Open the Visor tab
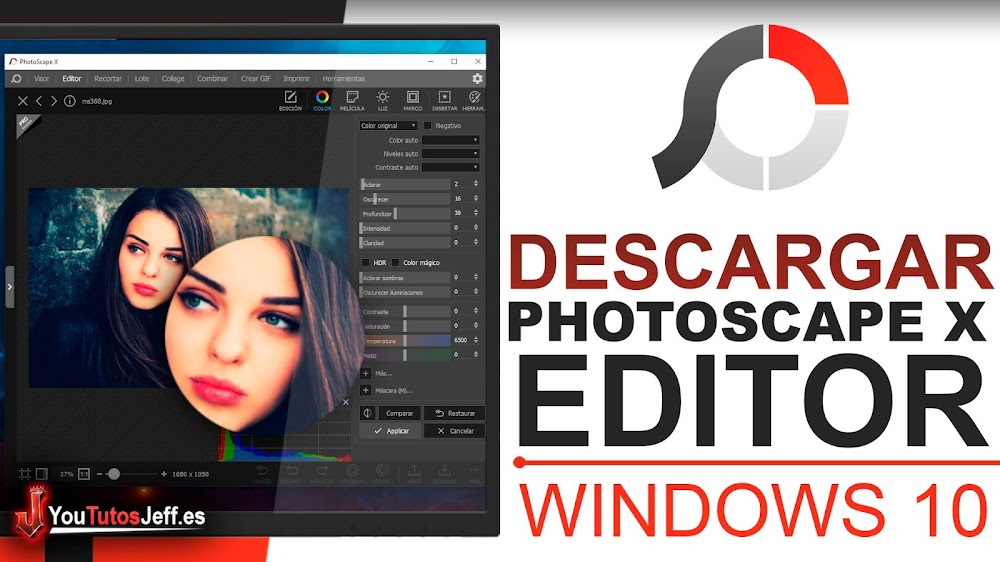The image size is (1000, 562). tap(41, 78)
